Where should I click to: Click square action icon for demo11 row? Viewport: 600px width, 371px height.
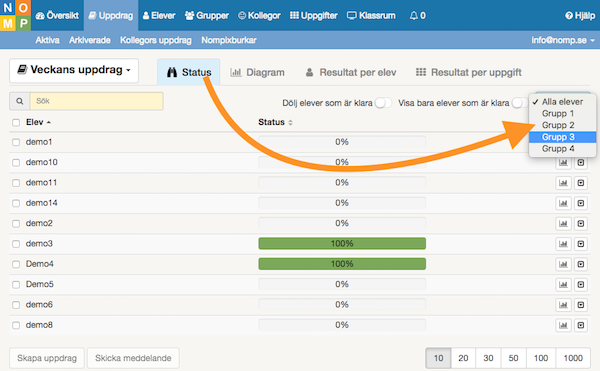click(x=581, y=183)
